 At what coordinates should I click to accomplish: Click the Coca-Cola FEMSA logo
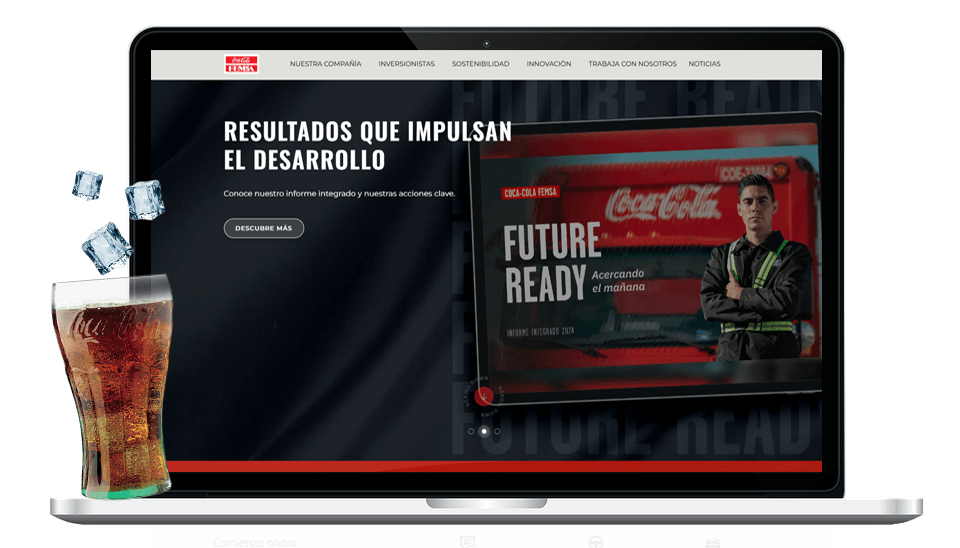click(x=241, y=64)
